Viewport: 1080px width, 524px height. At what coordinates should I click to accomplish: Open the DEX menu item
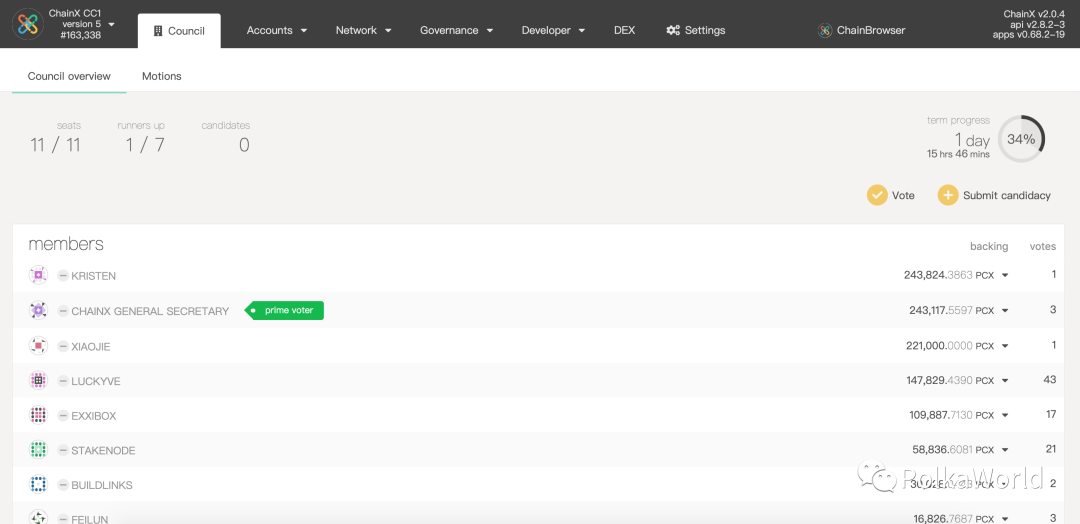coord(624,30)
